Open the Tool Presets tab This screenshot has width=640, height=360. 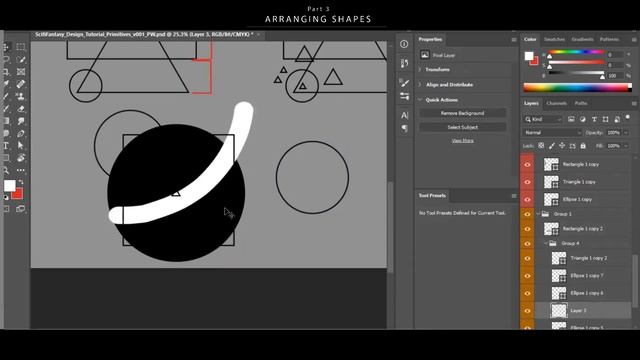[432, 196]
